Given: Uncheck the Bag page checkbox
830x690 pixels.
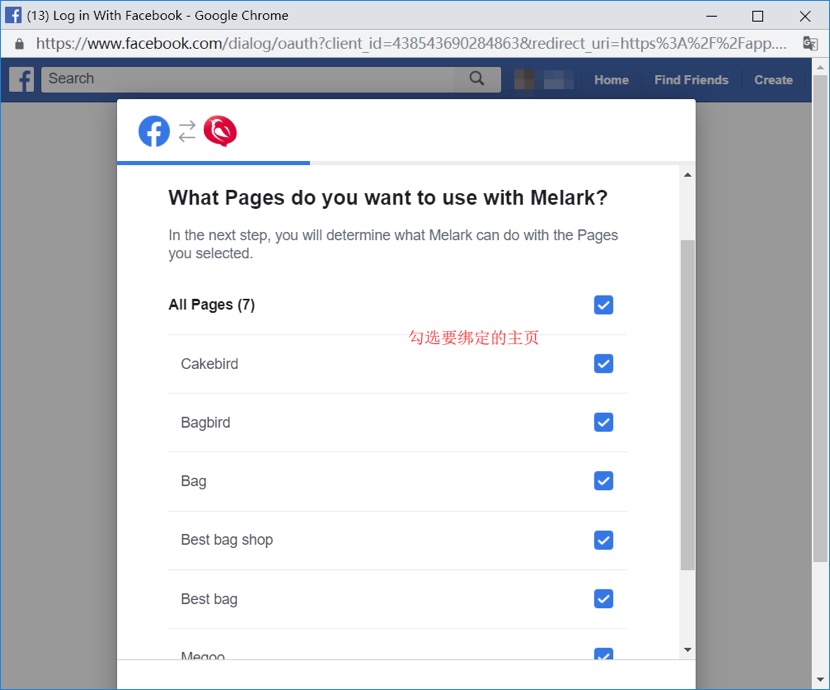Looking at the screenshot, I should (603, 481).
